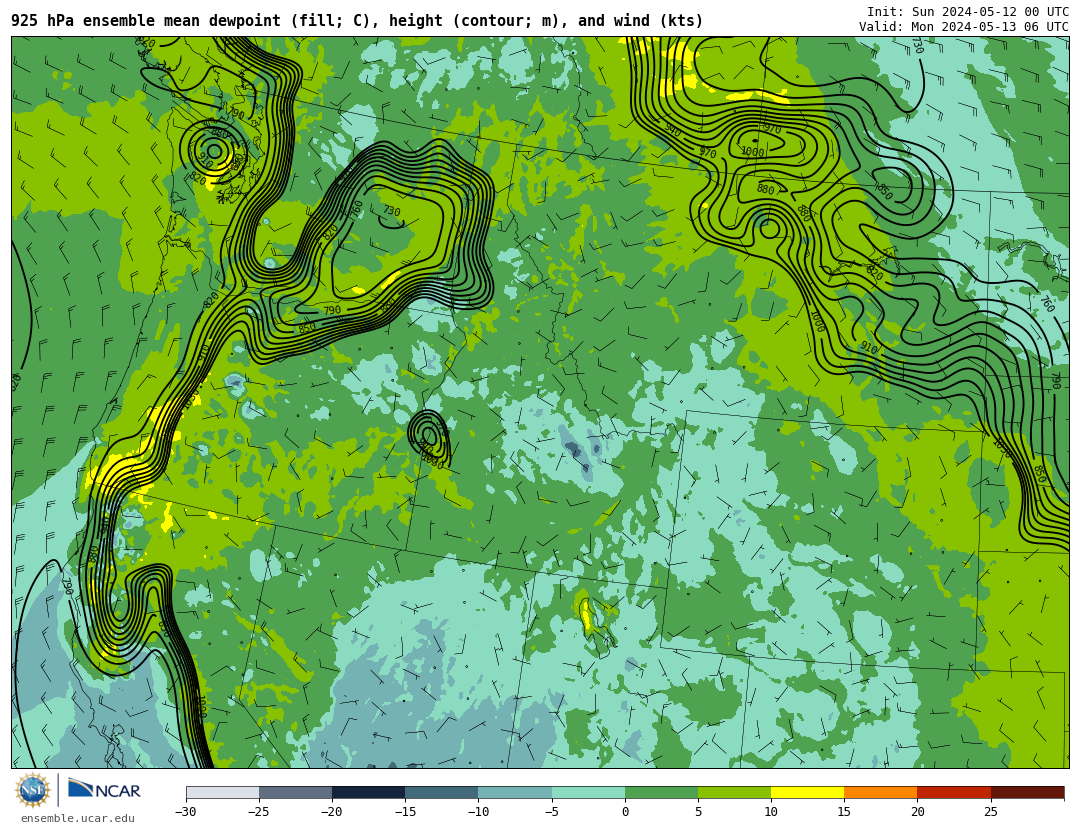Pick the dark teal -15 to -10 colorbar swatch

point(442,792)
